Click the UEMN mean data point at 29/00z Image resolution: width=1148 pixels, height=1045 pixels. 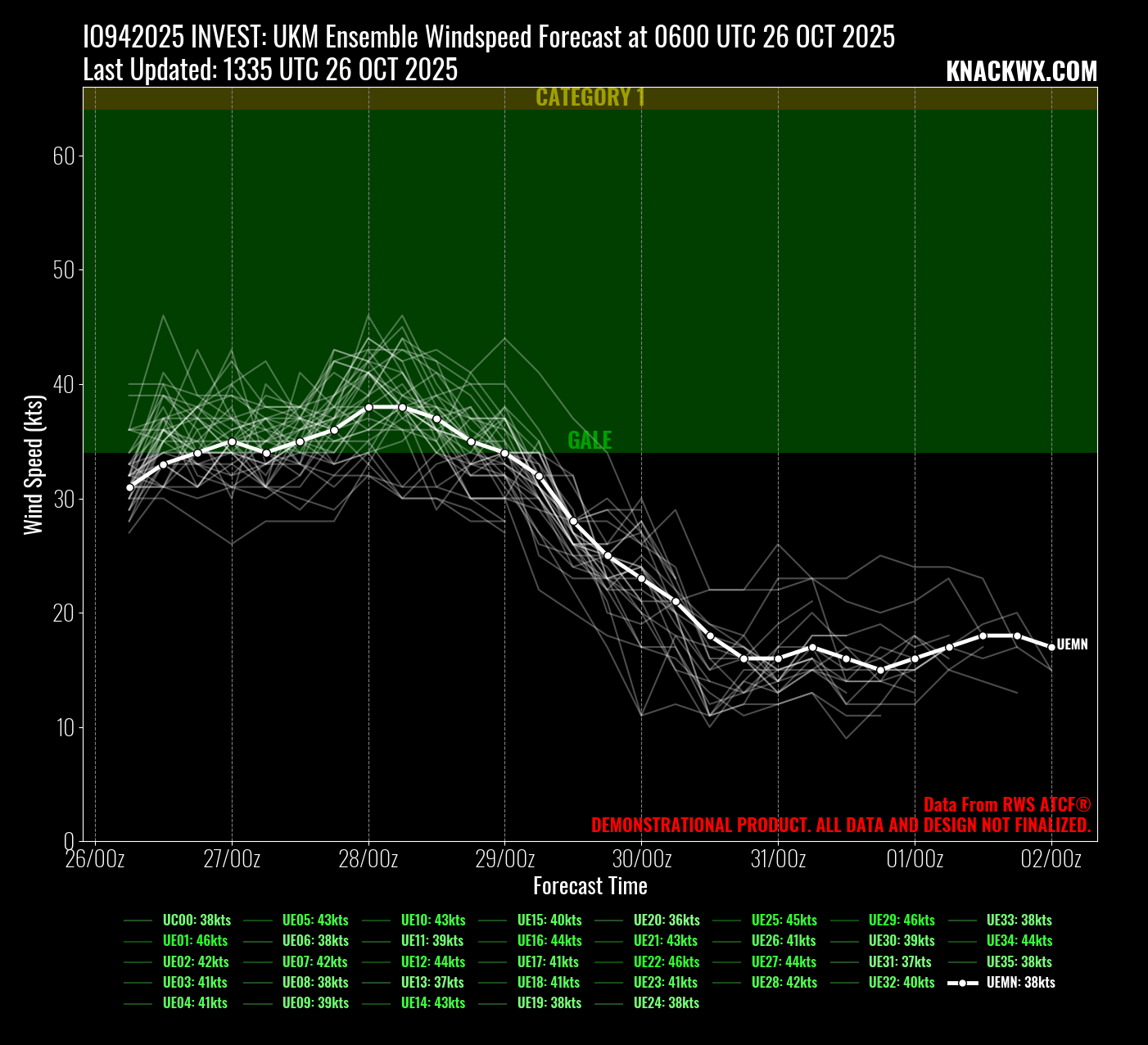504,453
